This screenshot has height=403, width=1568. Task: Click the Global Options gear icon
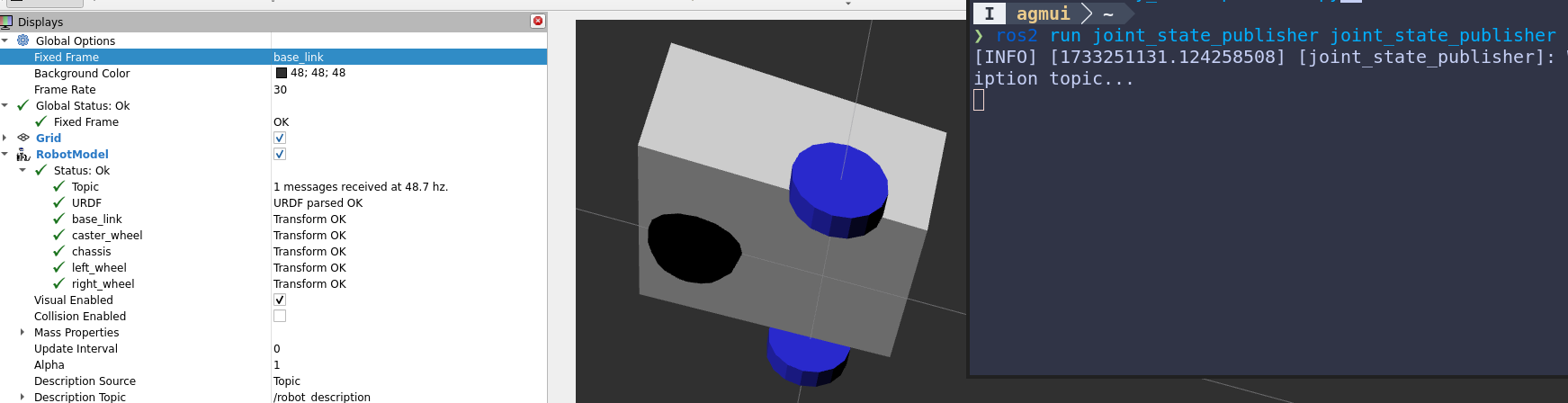[x=23, y=40]
